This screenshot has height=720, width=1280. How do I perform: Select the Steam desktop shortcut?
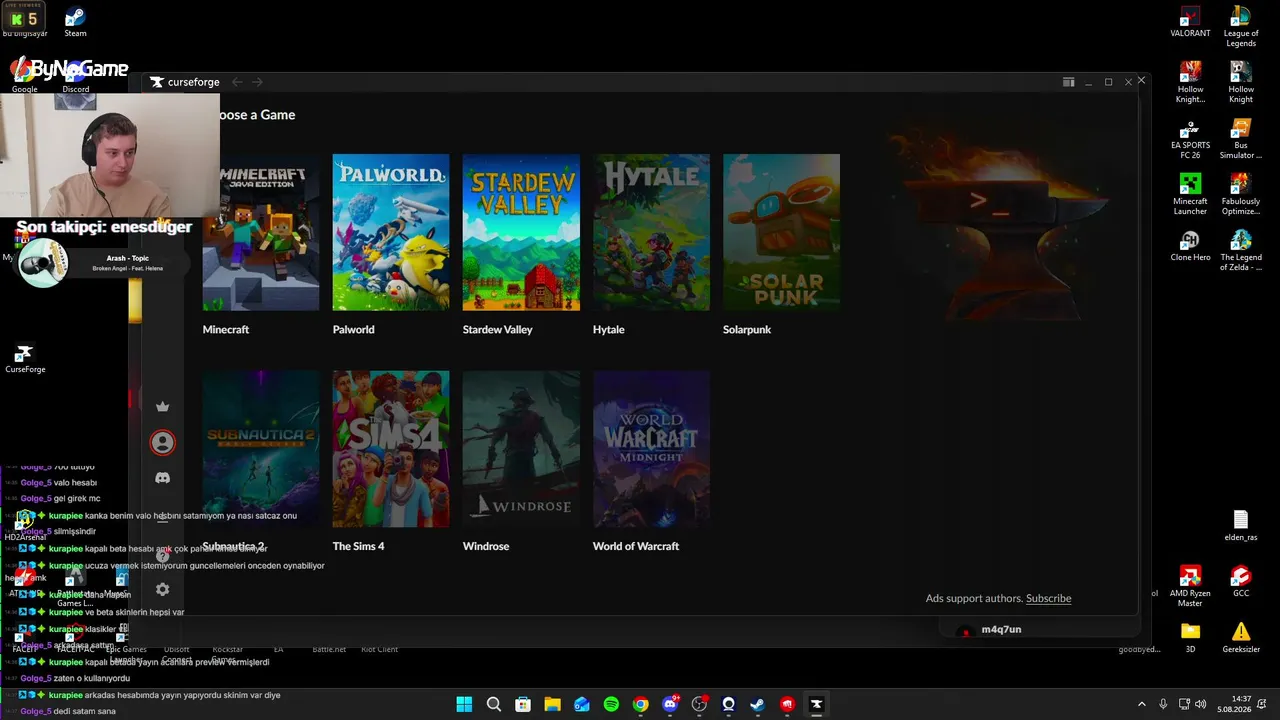(75, 22)
